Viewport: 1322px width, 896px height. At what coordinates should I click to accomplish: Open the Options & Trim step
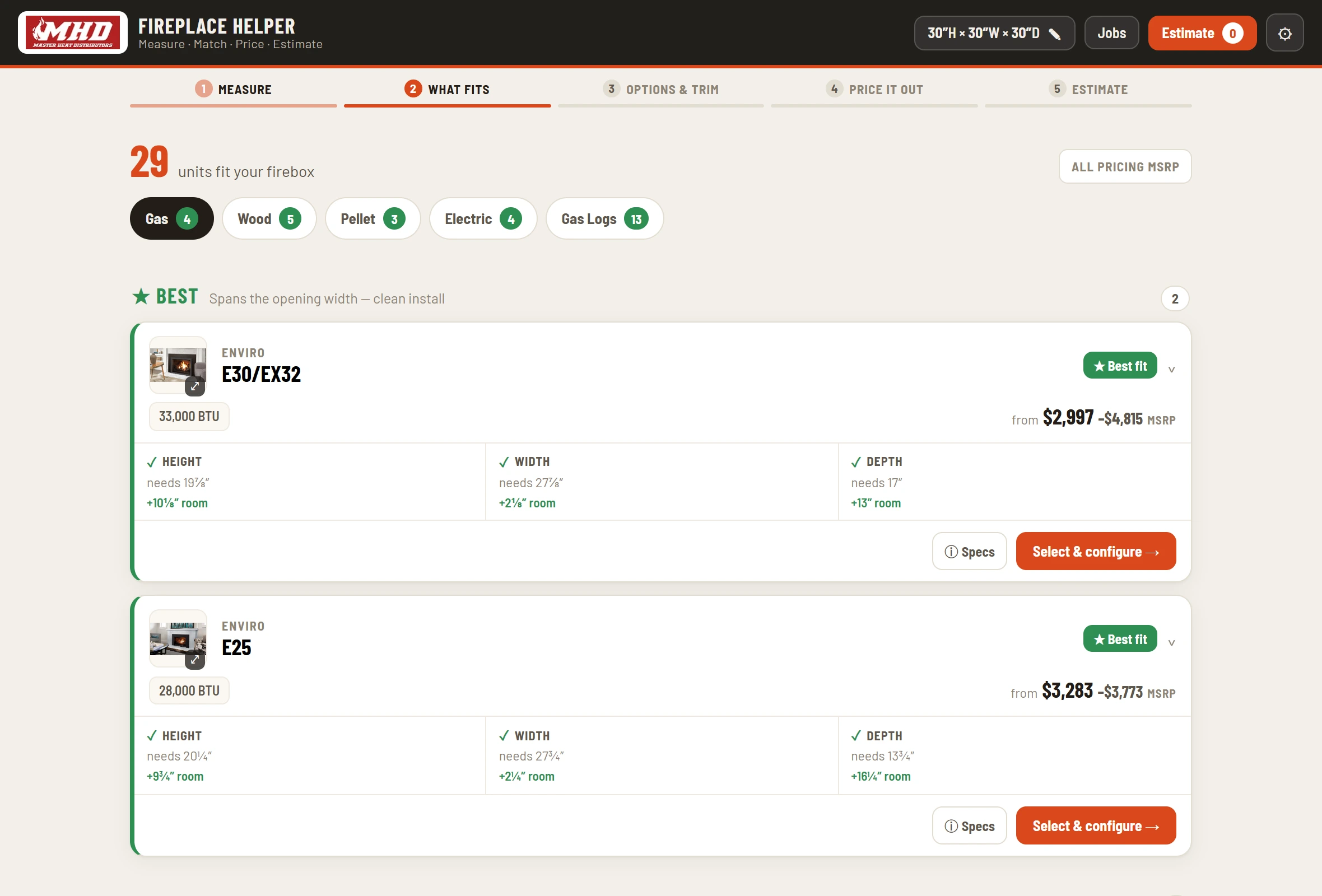tap(661, 90)
